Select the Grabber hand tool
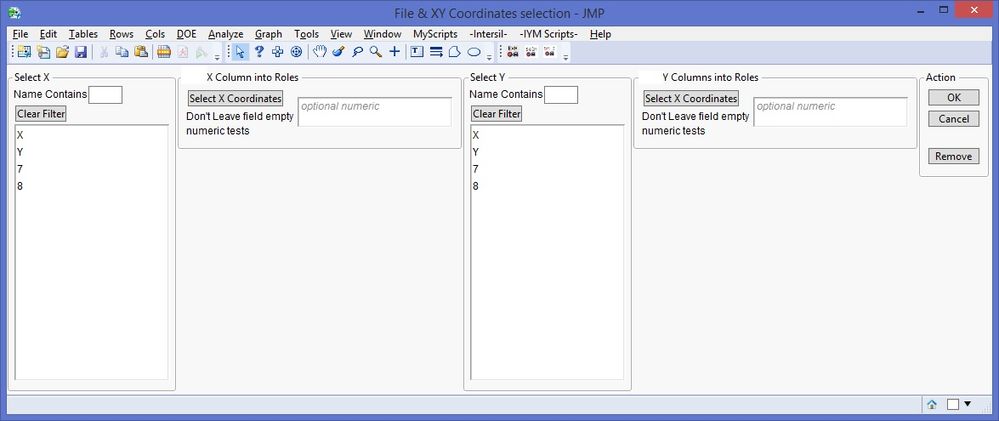 [320, 52]
